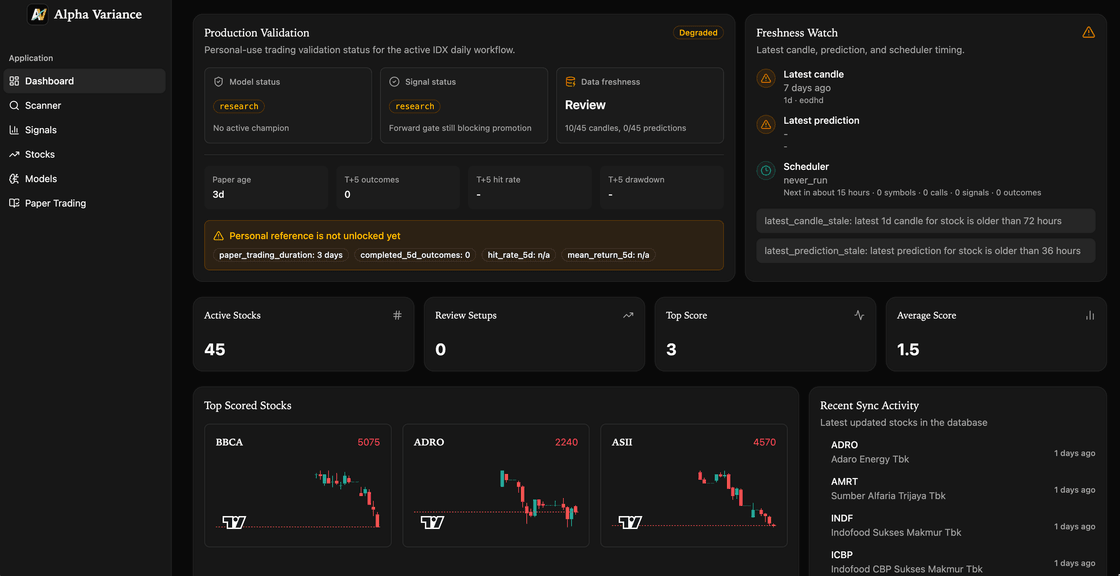This screenshot has width=1120, height=576.
Task: Select INDF Indofood Sukses Makmur row
Action: 958,525
